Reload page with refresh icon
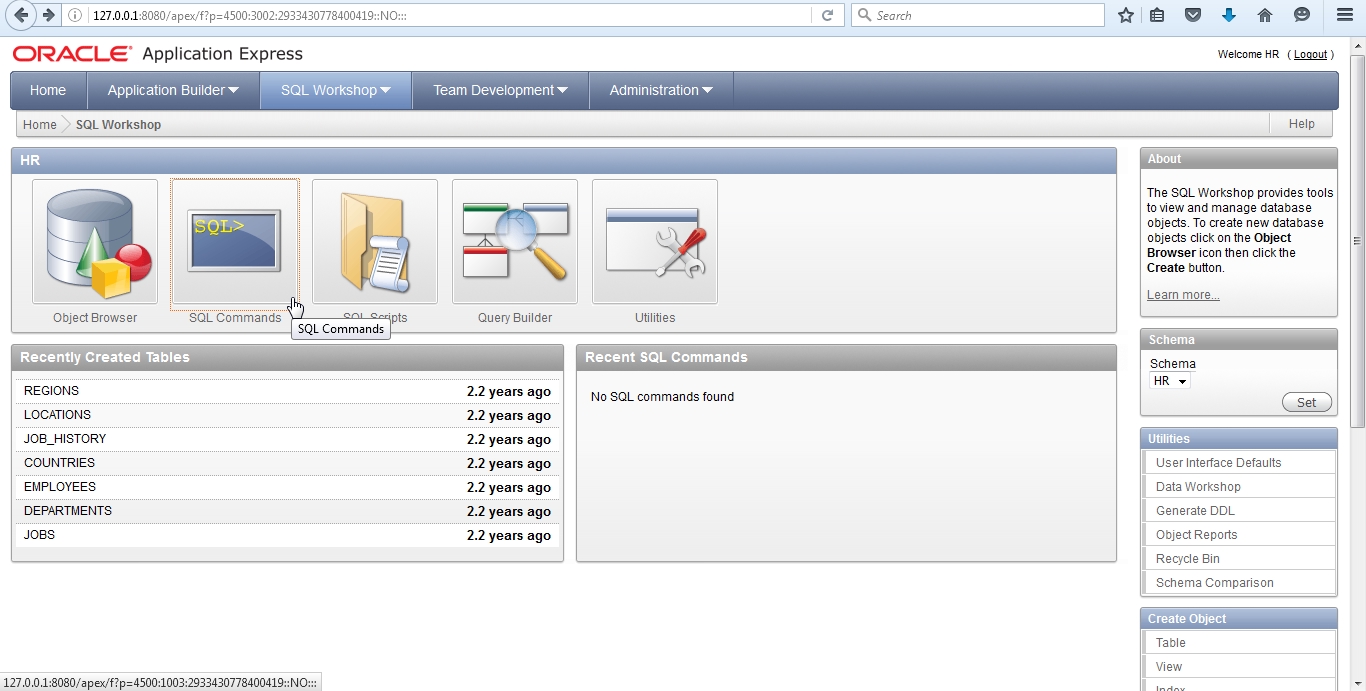The image size is (1366, 691). pos(827,15)
